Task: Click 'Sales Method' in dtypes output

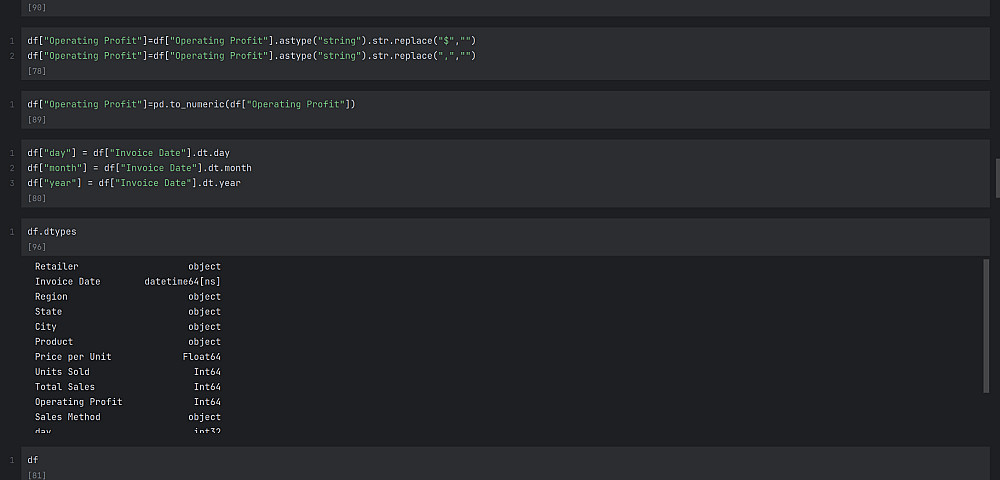Action: point(68,417)
